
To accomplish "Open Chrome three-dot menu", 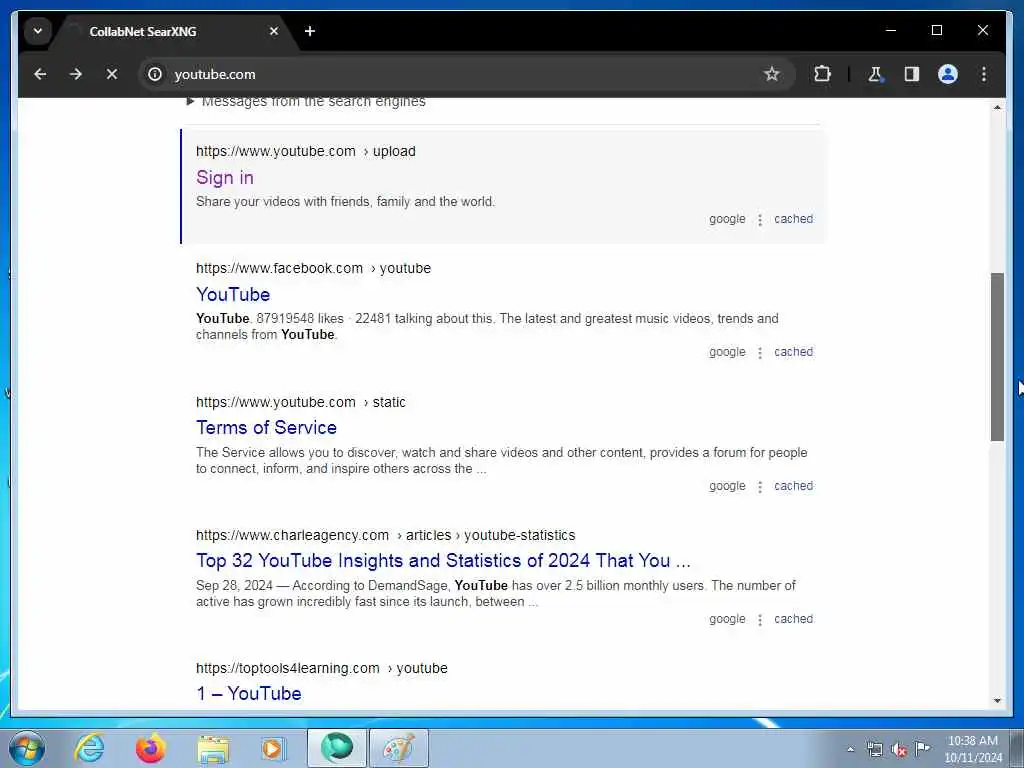I will tap(984, 74).
